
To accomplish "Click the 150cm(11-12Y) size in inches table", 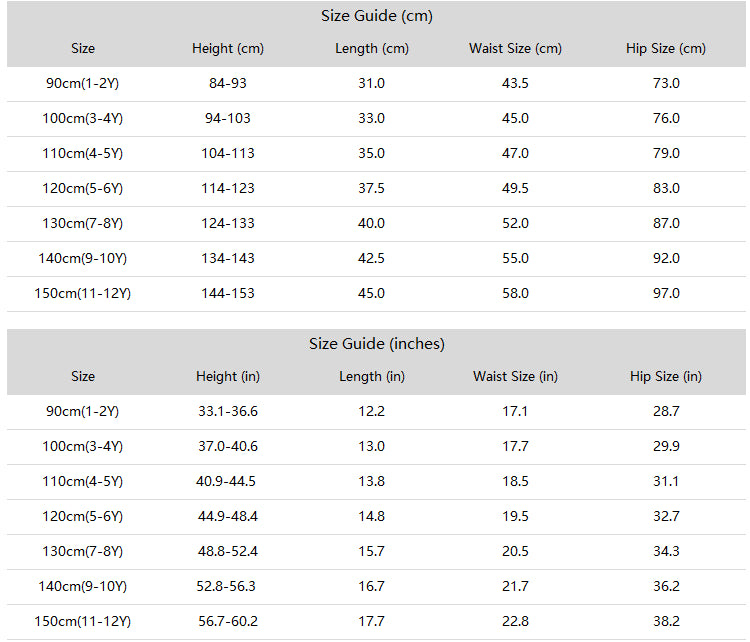I will pyautogui.click(x=82, y=621).
